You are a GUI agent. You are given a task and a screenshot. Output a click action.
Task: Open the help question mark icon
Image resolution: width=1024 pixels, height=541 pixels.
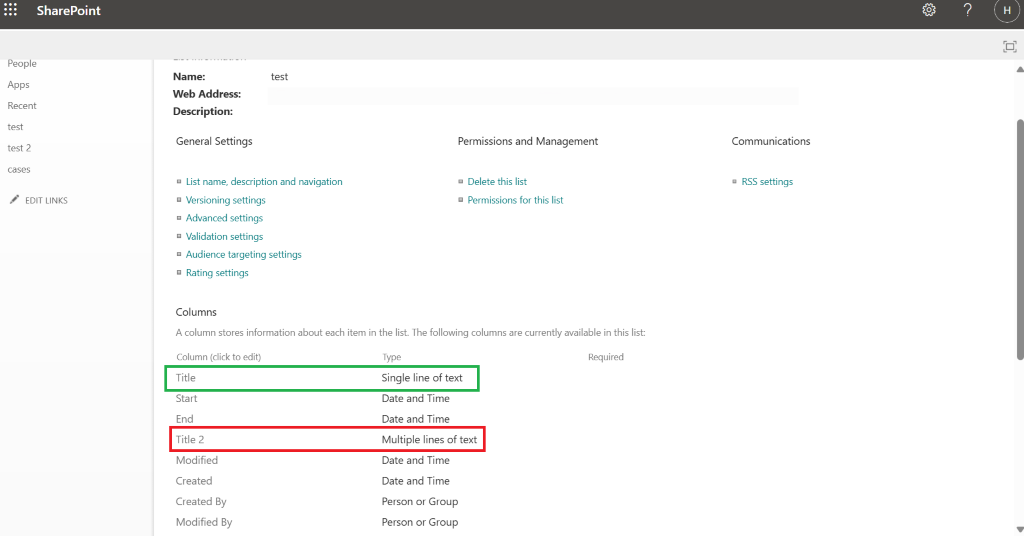click(967, 10)
